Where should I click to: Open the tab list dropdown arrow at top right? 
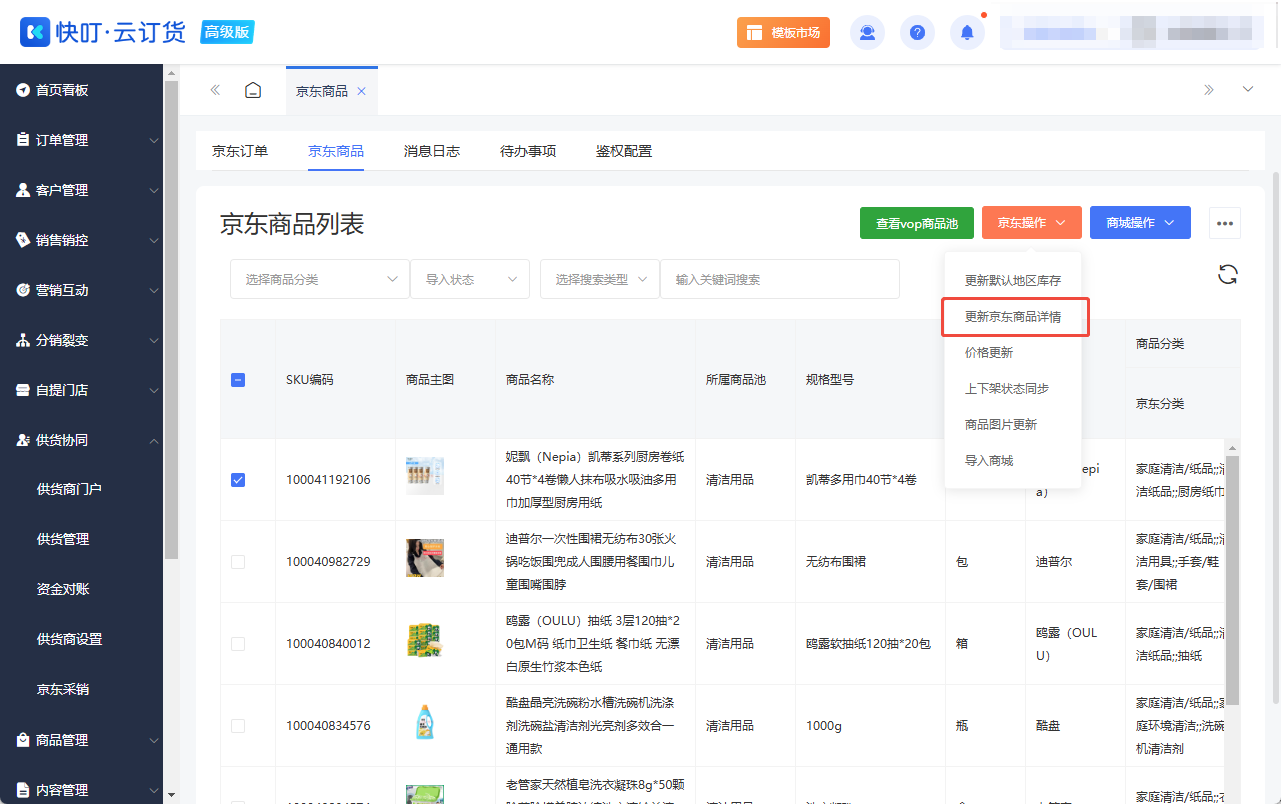tap(1248, 90)
